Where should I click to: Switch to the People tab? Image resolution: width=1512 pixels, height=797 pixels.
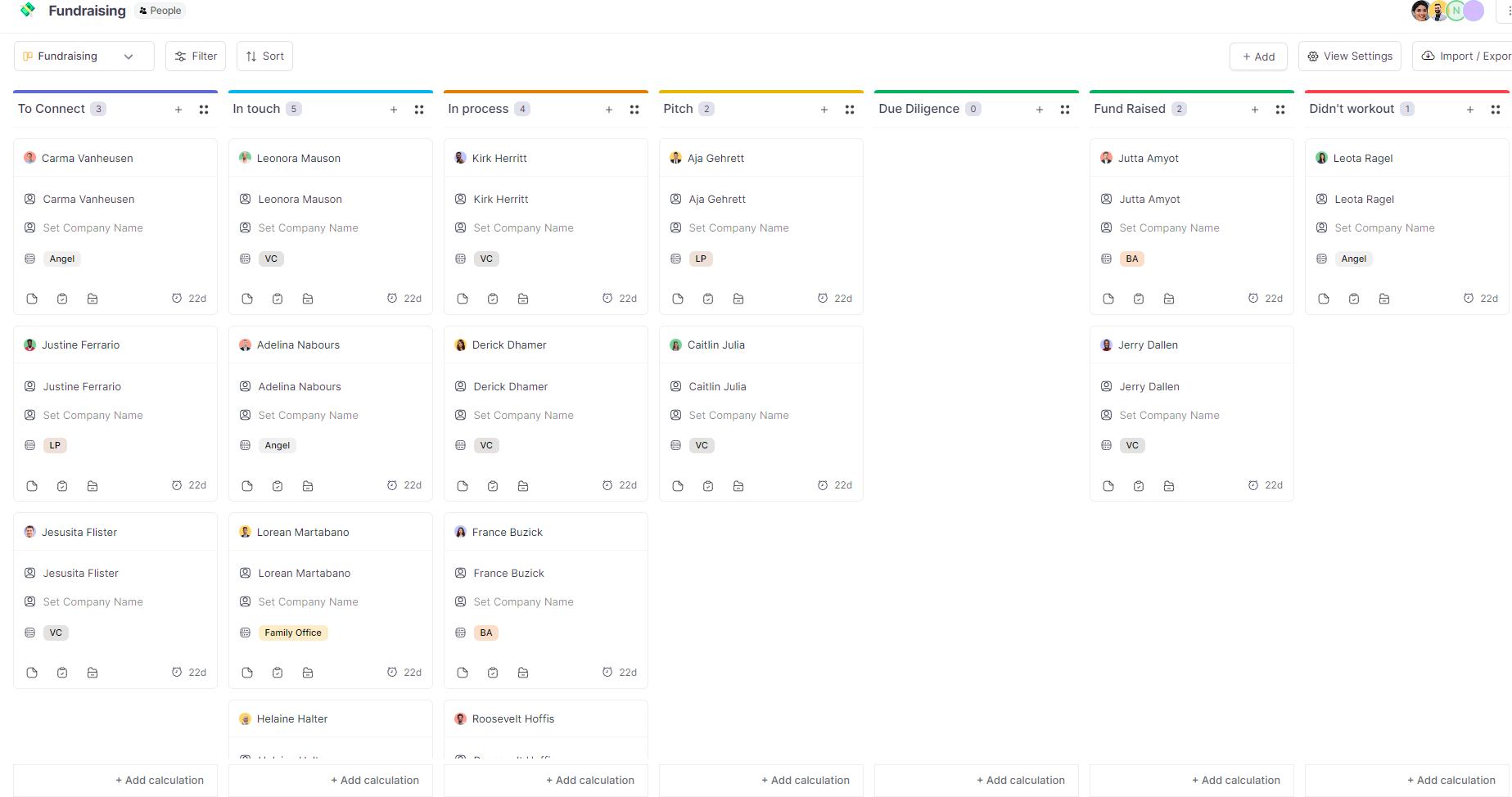160,10
